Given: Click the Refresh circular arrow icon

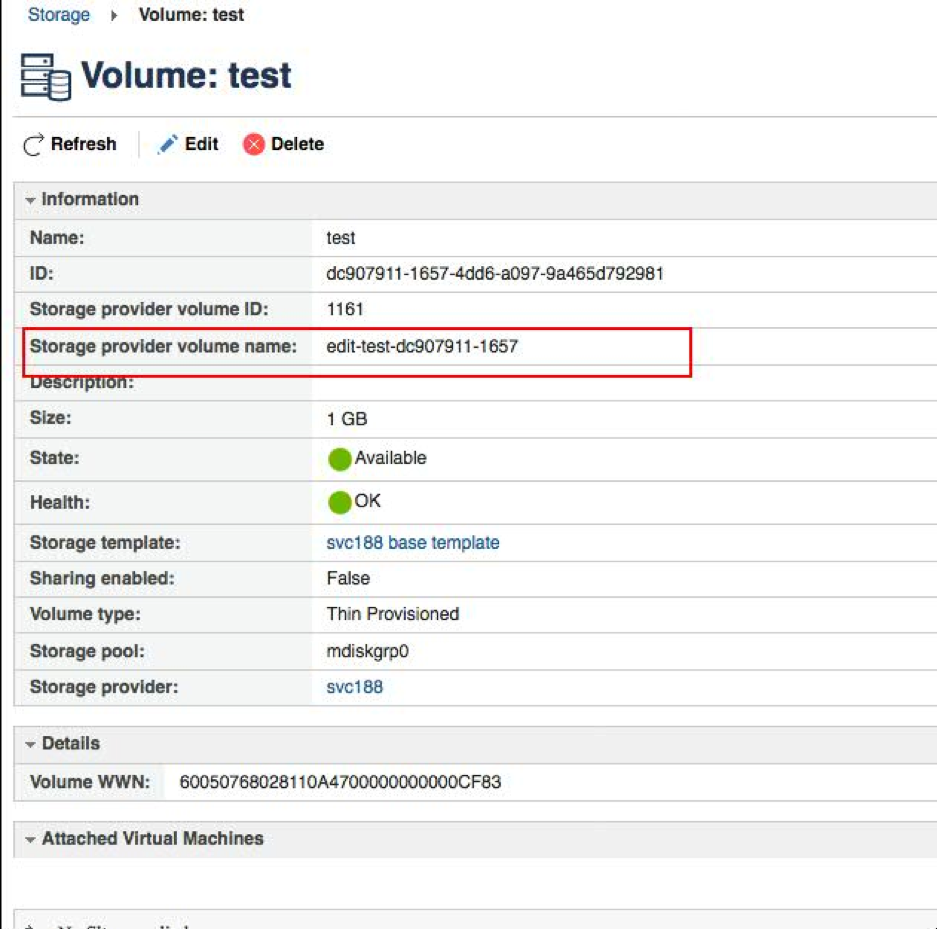Looking at the screenshot, I should (x=33, y=144).
